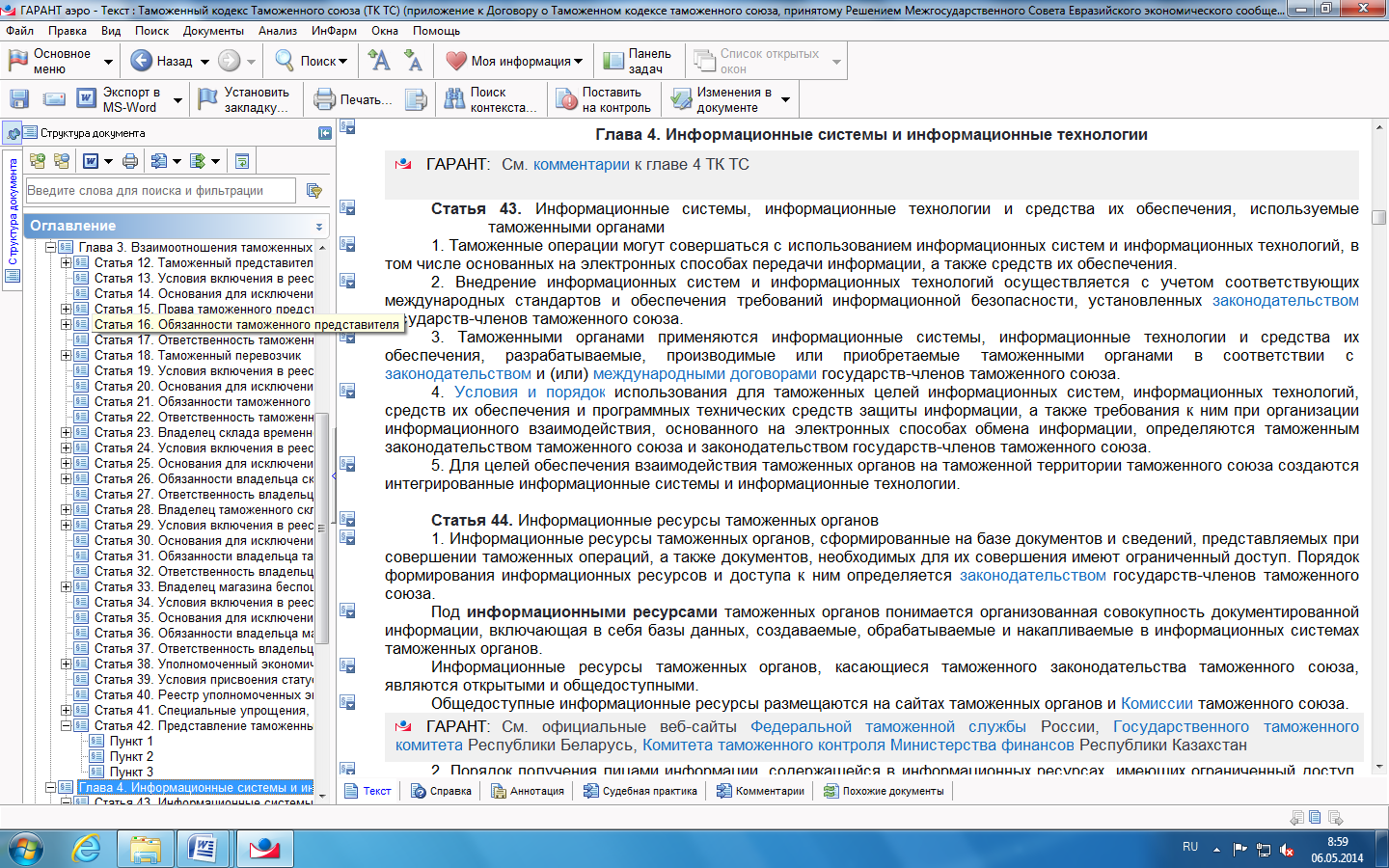The width and height of the screenshot is (1389, 868).
Task: Select Пункт 2 under Статья 42
Action: [131, 757]
